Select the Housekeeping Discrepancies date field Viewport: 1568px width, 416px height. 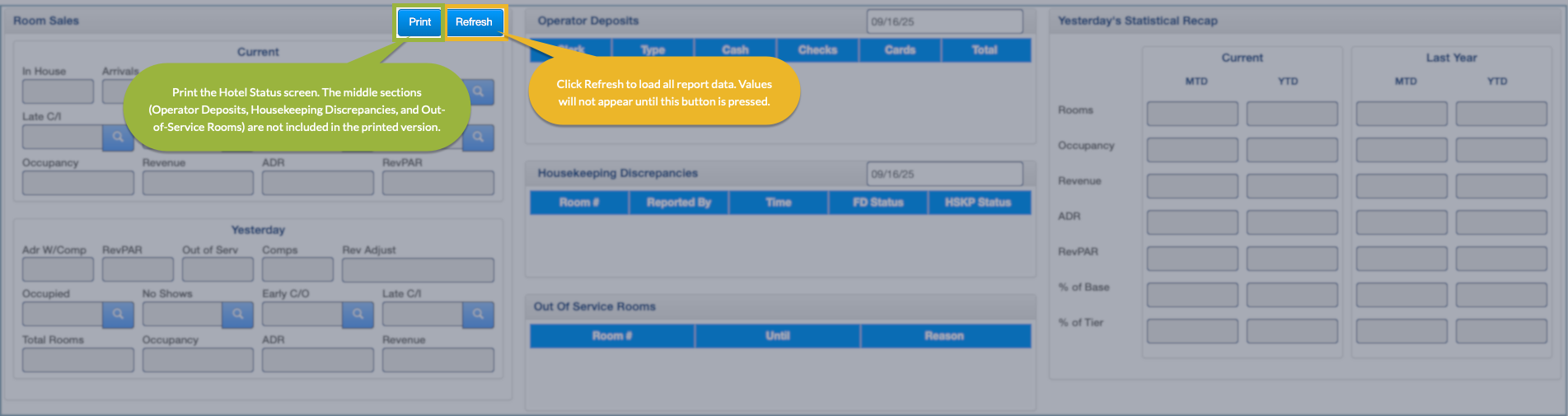[943, 174]
